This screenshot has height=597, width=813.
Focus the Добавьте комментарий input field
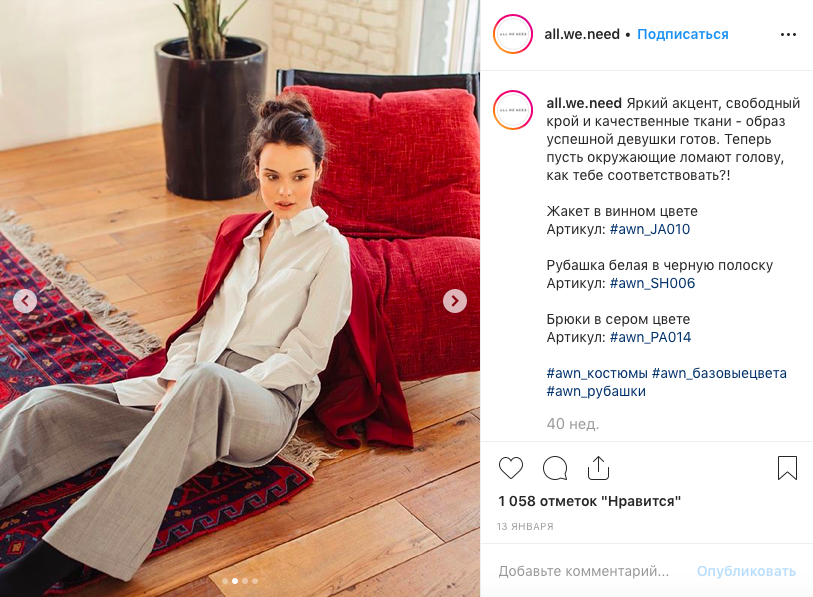pyautogui.click(x=584, y=571)
